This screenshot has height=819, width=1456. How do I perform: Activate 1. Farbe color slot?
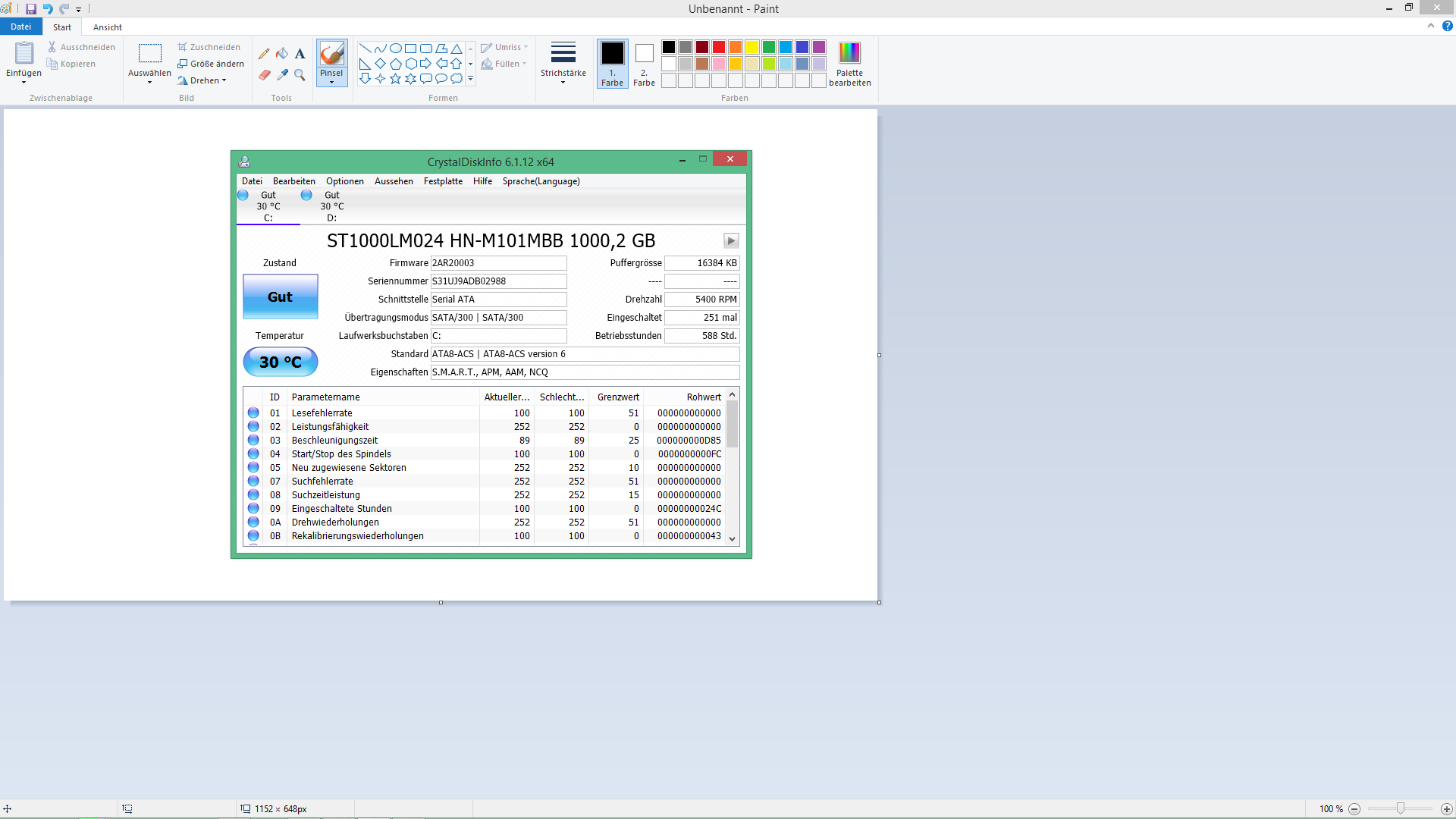[x=612, y=64]
